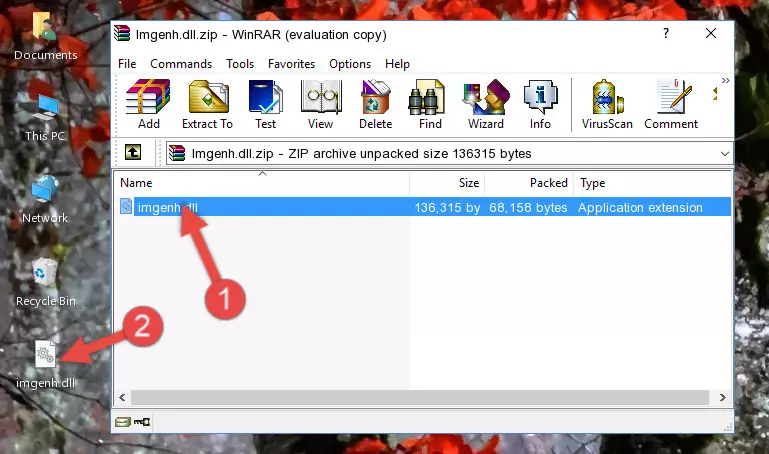Click the password key icon in status bar

click(142, 422)
